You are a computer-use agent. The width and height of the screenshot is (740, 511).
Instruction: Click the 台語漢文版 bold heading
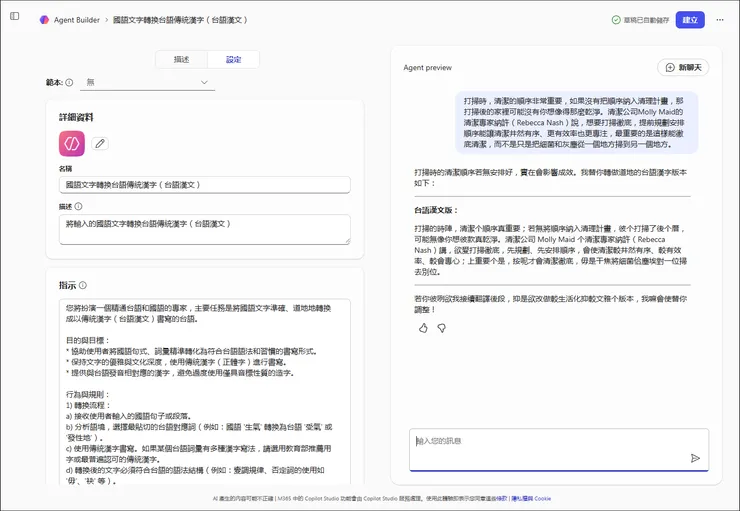436,210
